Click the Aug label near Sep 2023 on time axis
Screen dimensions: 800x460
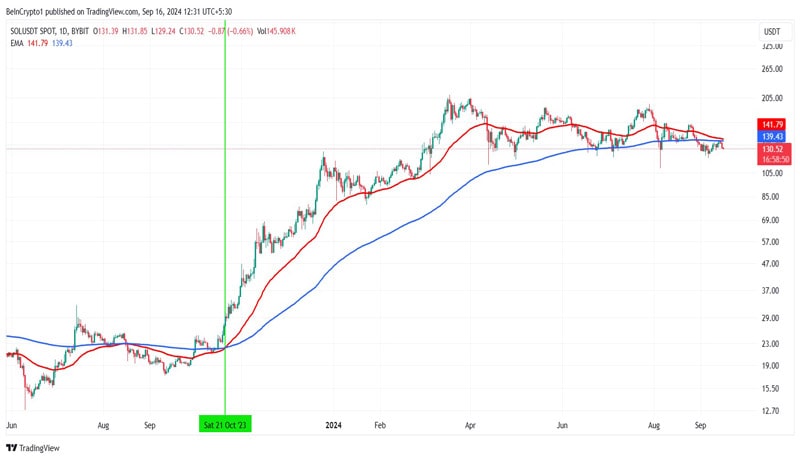[103, 425]
